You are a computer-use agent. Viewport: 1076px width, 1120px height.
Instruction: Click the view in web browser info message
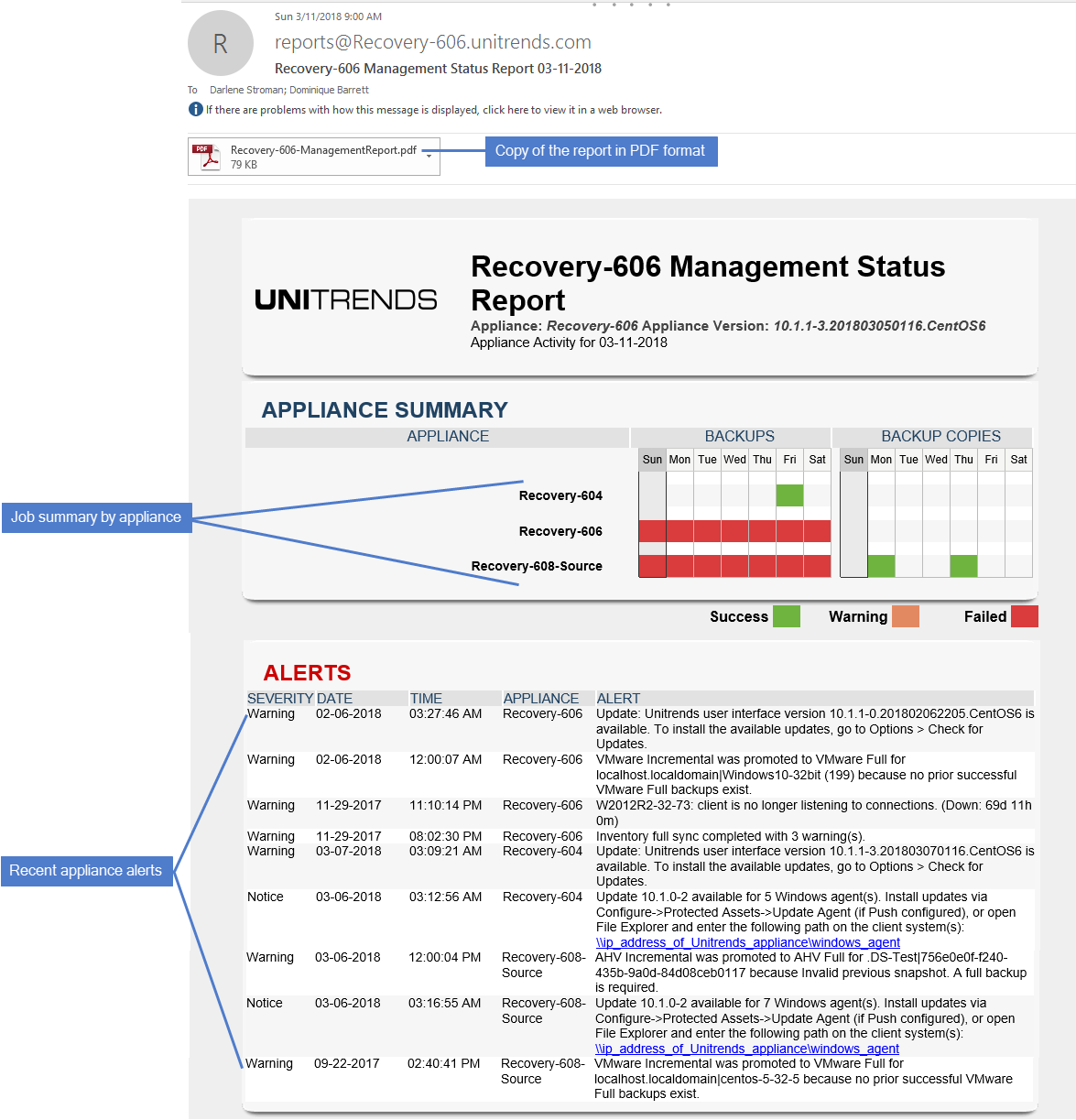click(x=433, y=110)
